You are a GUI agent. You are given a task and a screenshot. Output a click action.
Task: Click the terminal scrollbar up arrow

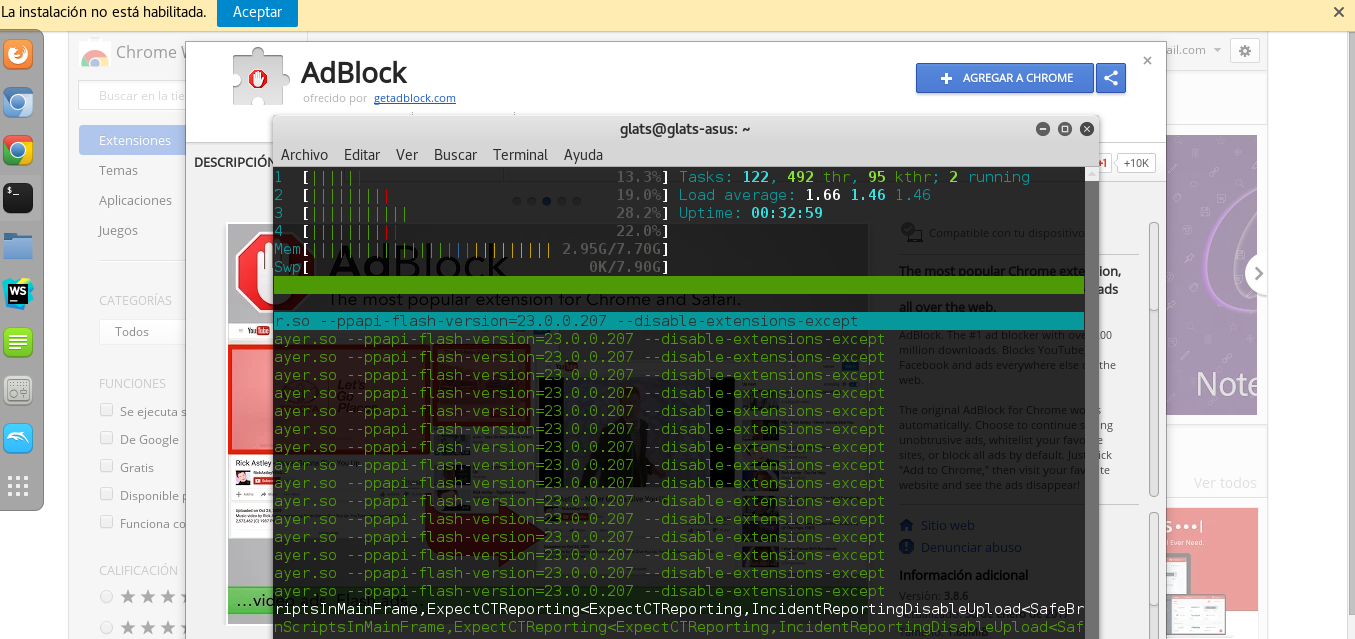[x=1091, y=172]
